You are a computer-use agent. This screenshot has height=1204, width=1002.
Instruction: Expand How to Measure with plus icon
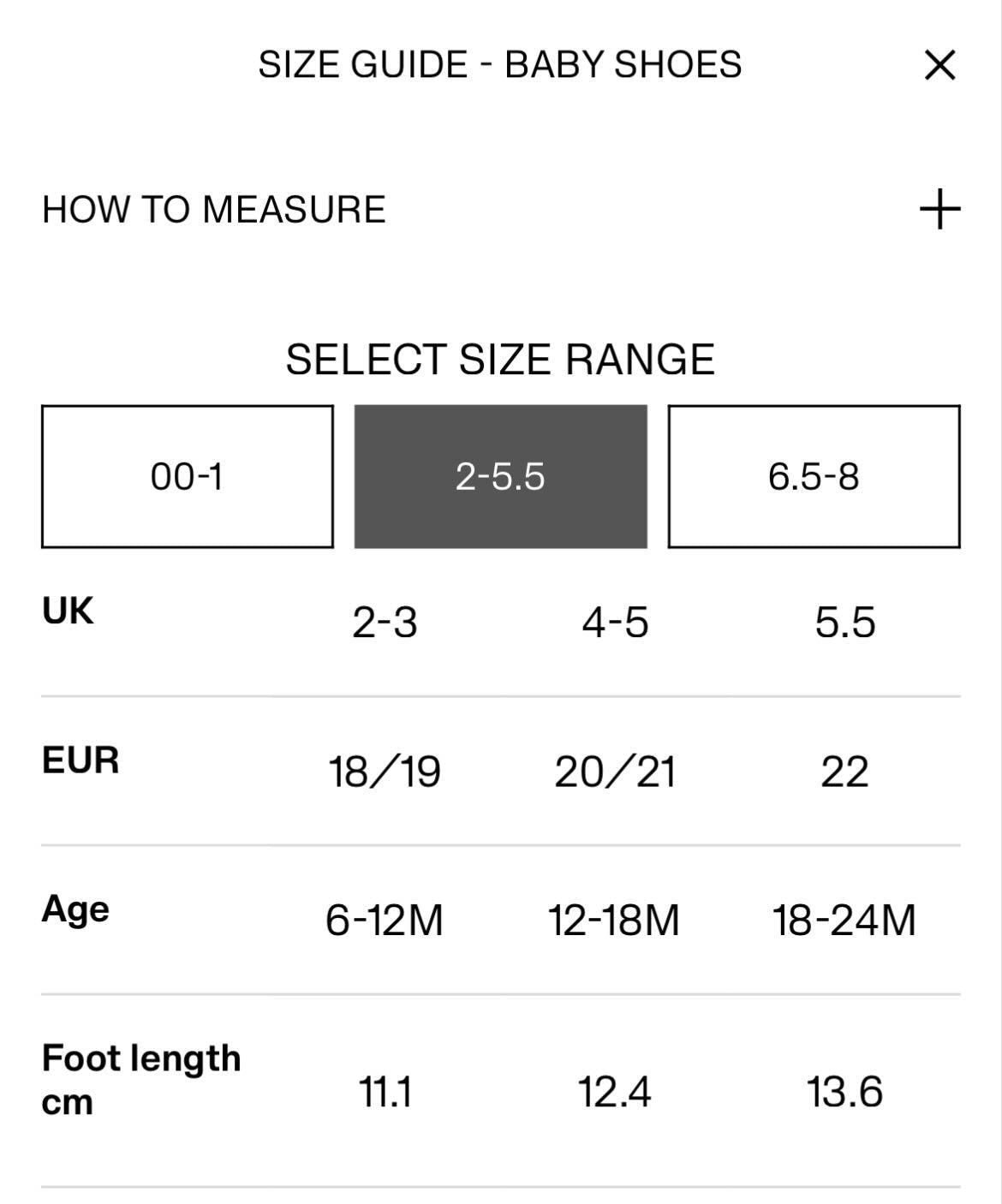(x=939, y=210)
